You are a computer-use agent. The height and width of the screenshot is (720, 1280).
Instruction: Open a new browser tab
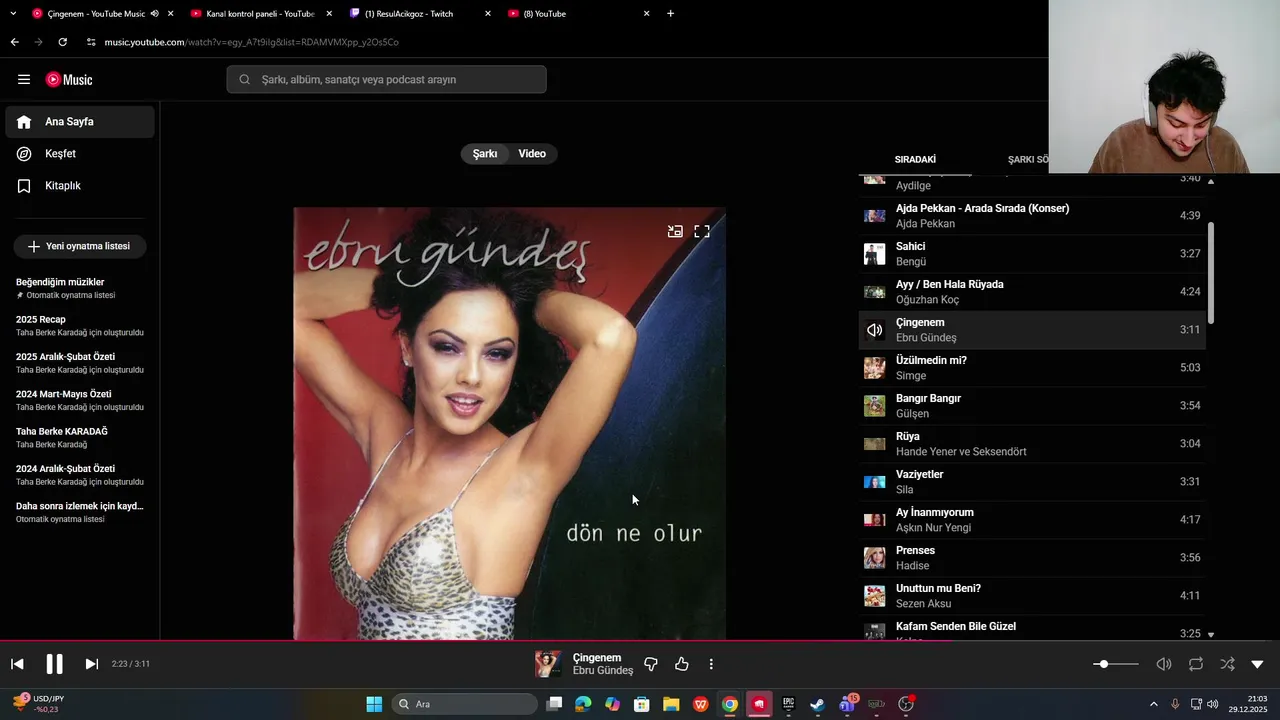pyautogui.click(x=670, y=14)
